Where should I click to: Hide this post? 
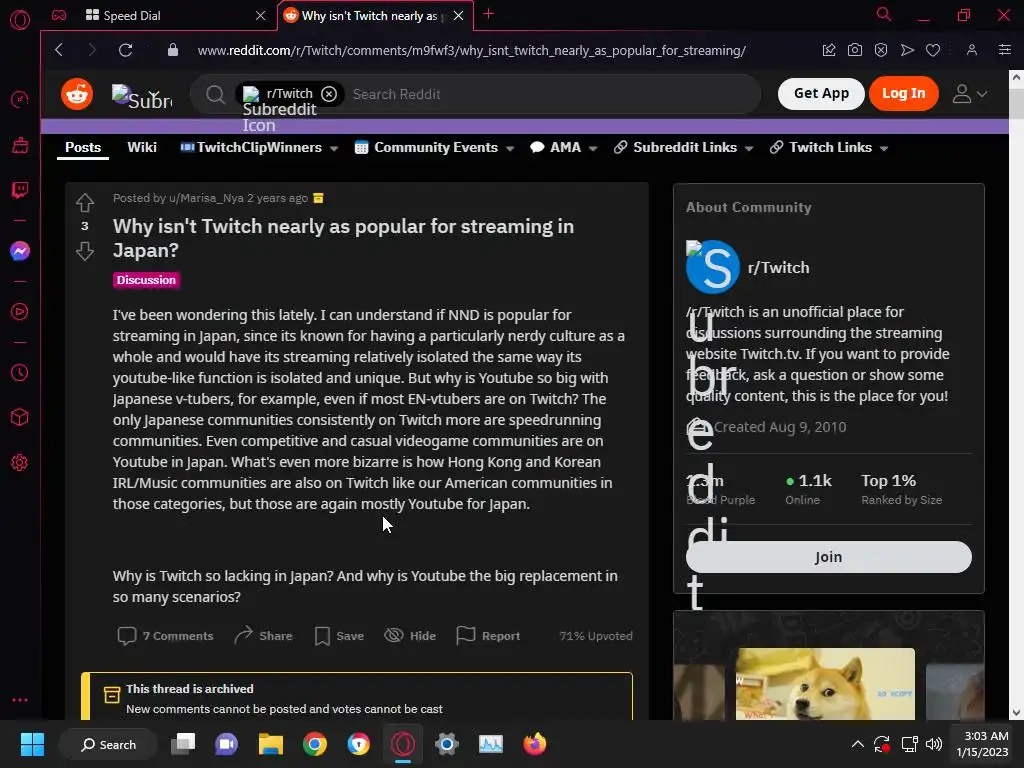(410, 635)
